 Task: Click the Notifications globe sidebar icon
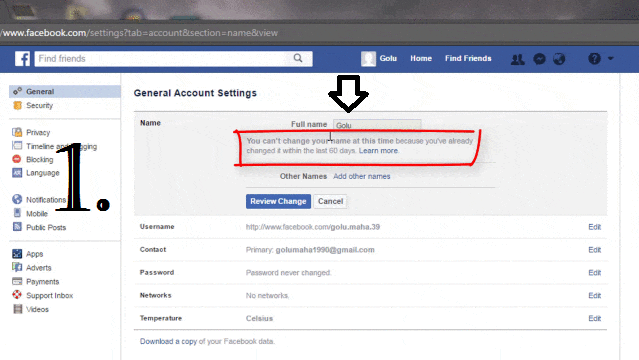pos(17,199)
